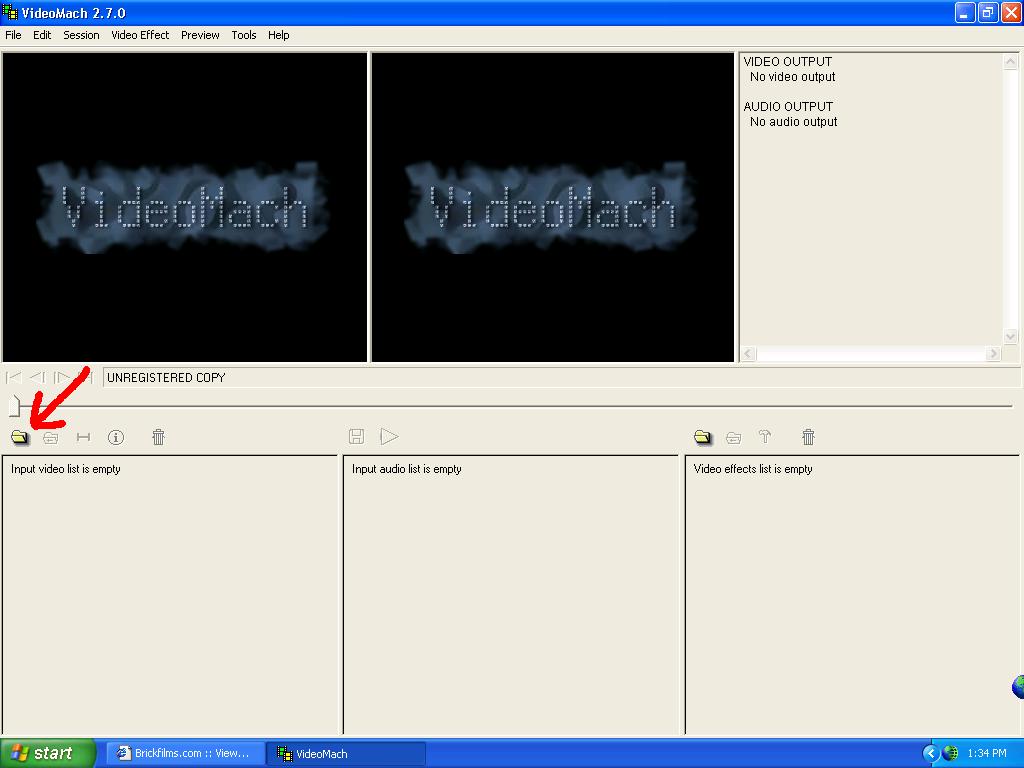Open the File menu
The width and height of the screenshot is (1024, 768).
point(13,35)
